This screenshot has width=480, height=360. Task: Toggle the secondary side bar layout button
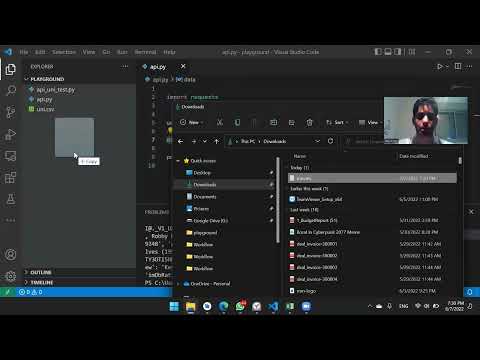pos(398,52)
